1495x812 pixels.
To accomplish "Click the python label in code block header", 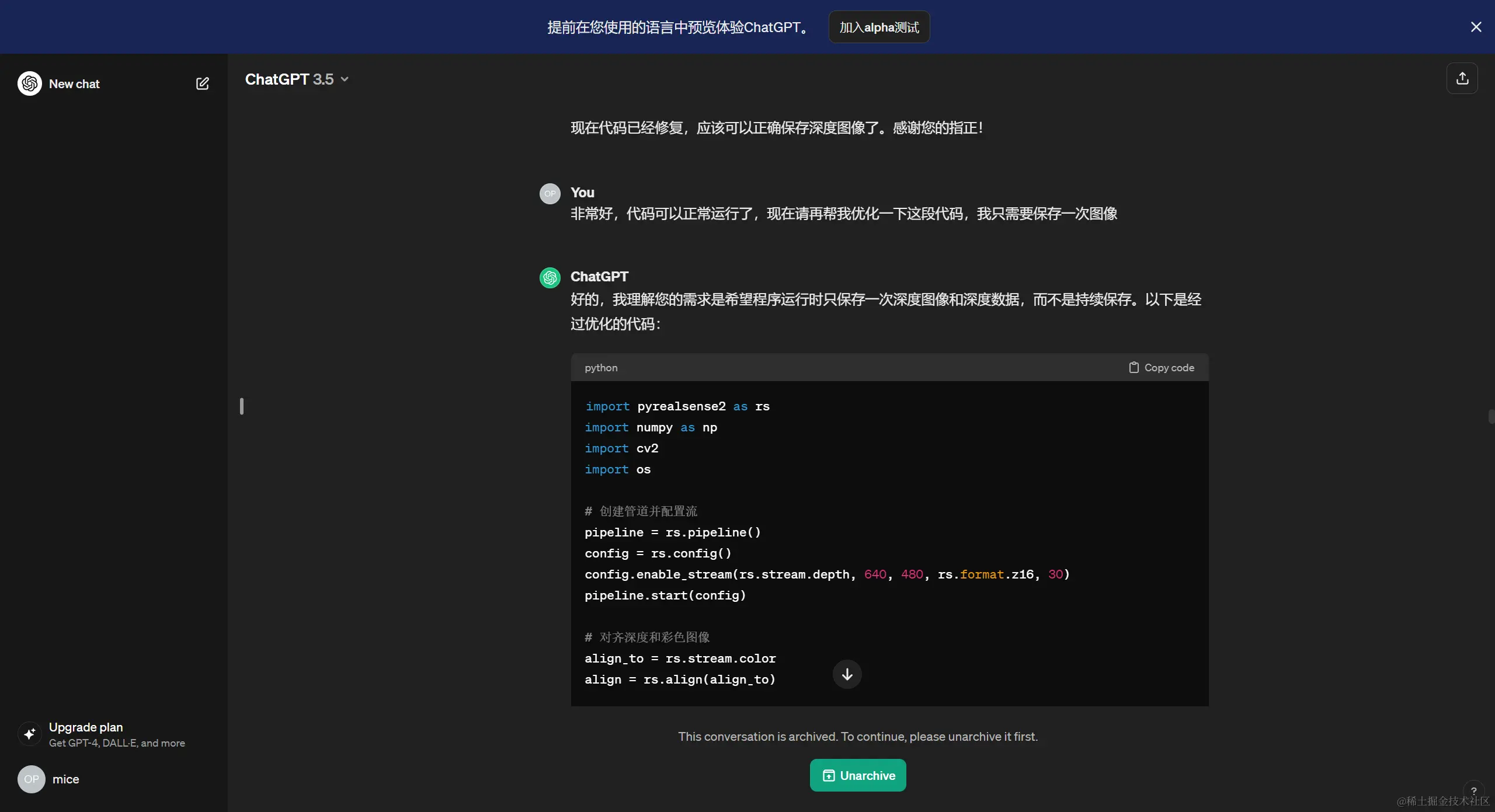I will coord(601,368).
